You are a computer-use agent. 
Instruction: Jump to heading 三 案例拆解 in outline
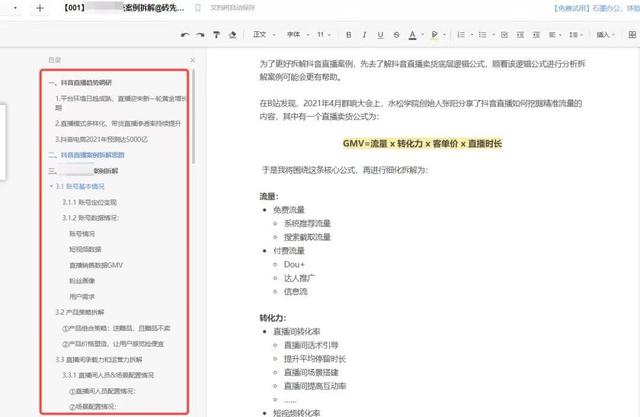point(83,171)
